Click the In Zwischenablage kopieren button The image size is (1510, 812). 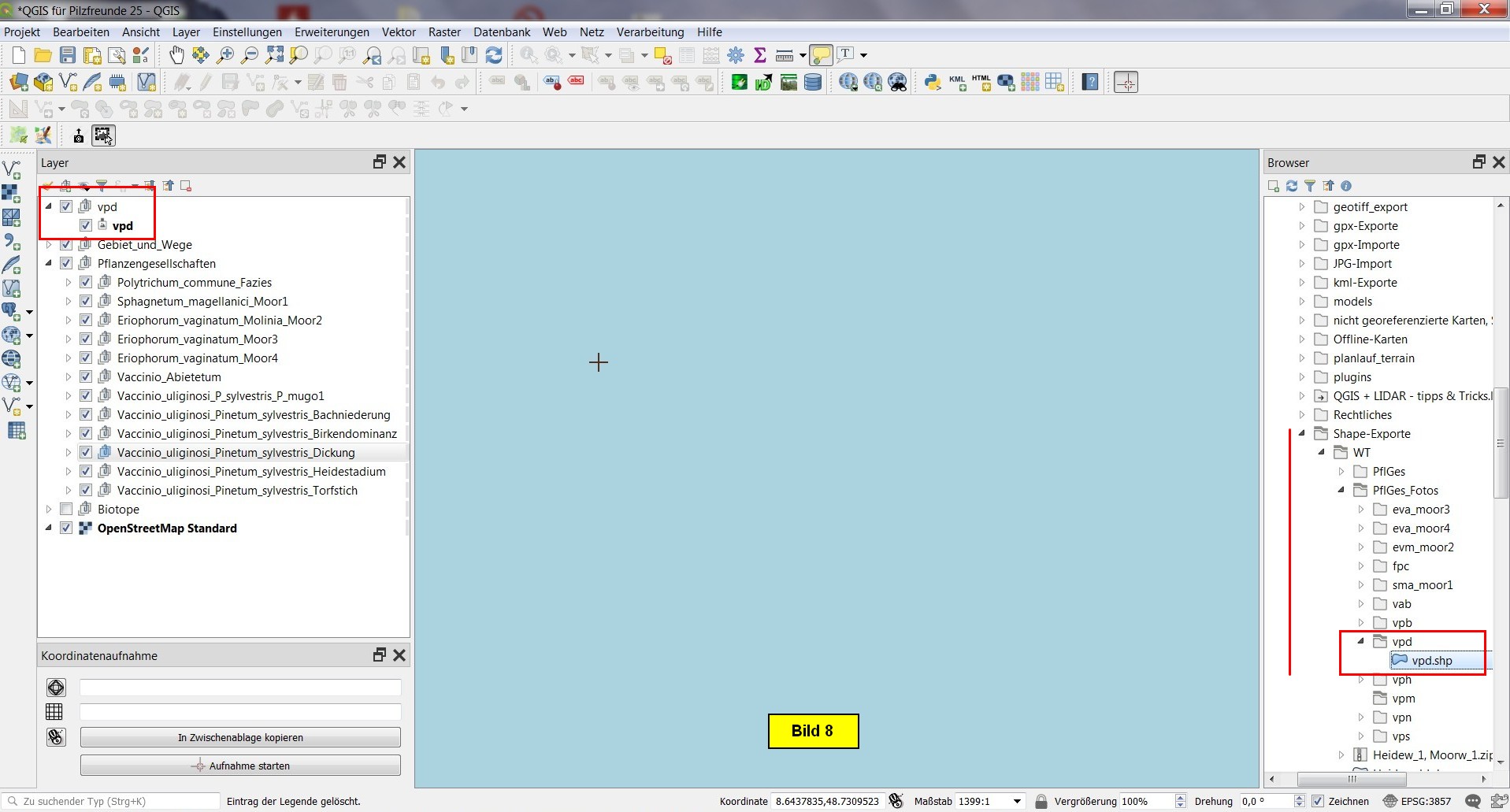pyautogui.click(x=240, y=738)
